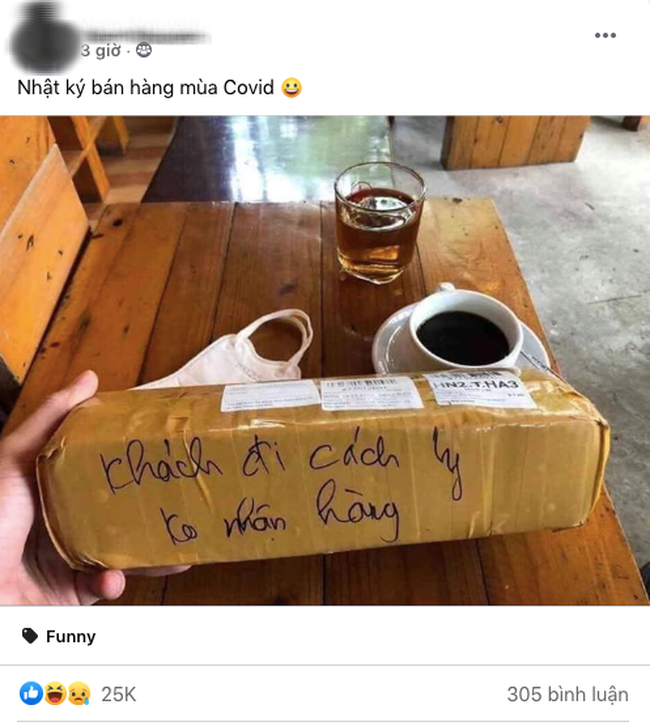Open the 305 bình luận comments link
Image resolution: width=650 pixels, height=726 pixels.
point(568,694)
